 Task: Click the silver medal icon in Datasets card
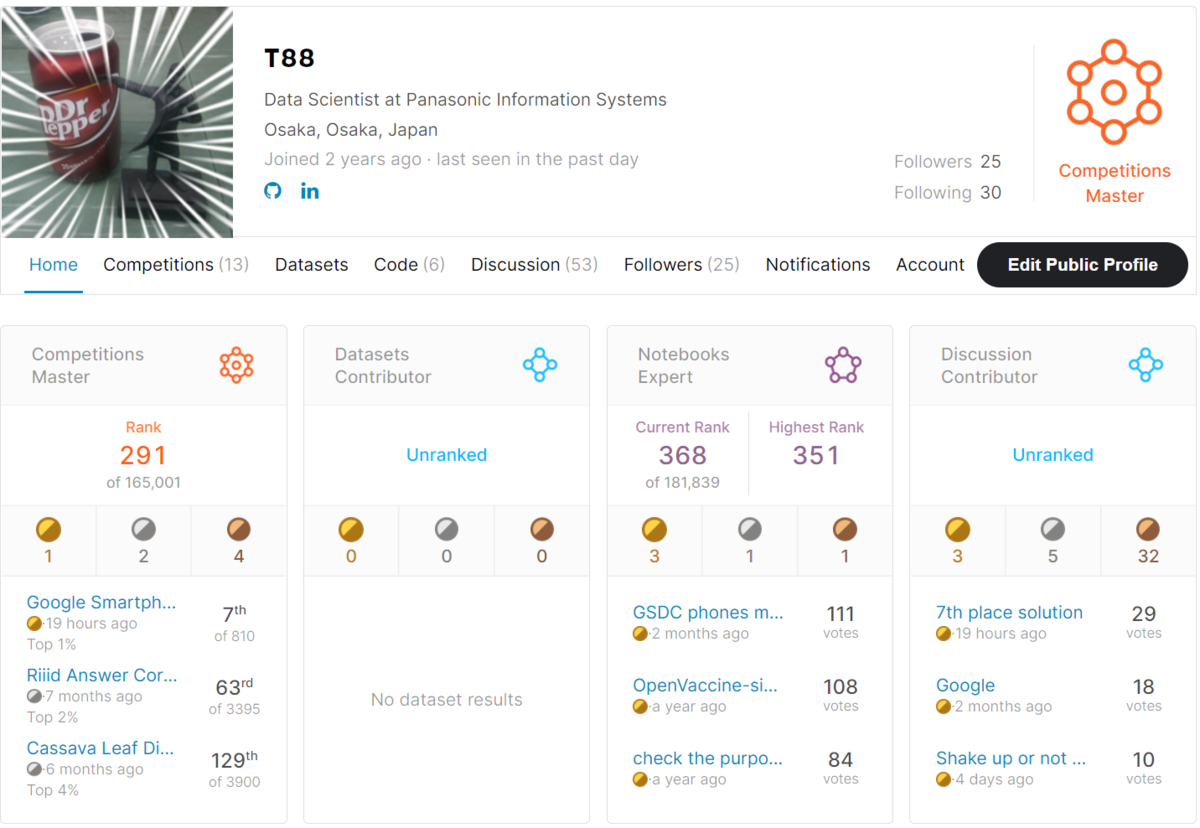click(447, 529)
